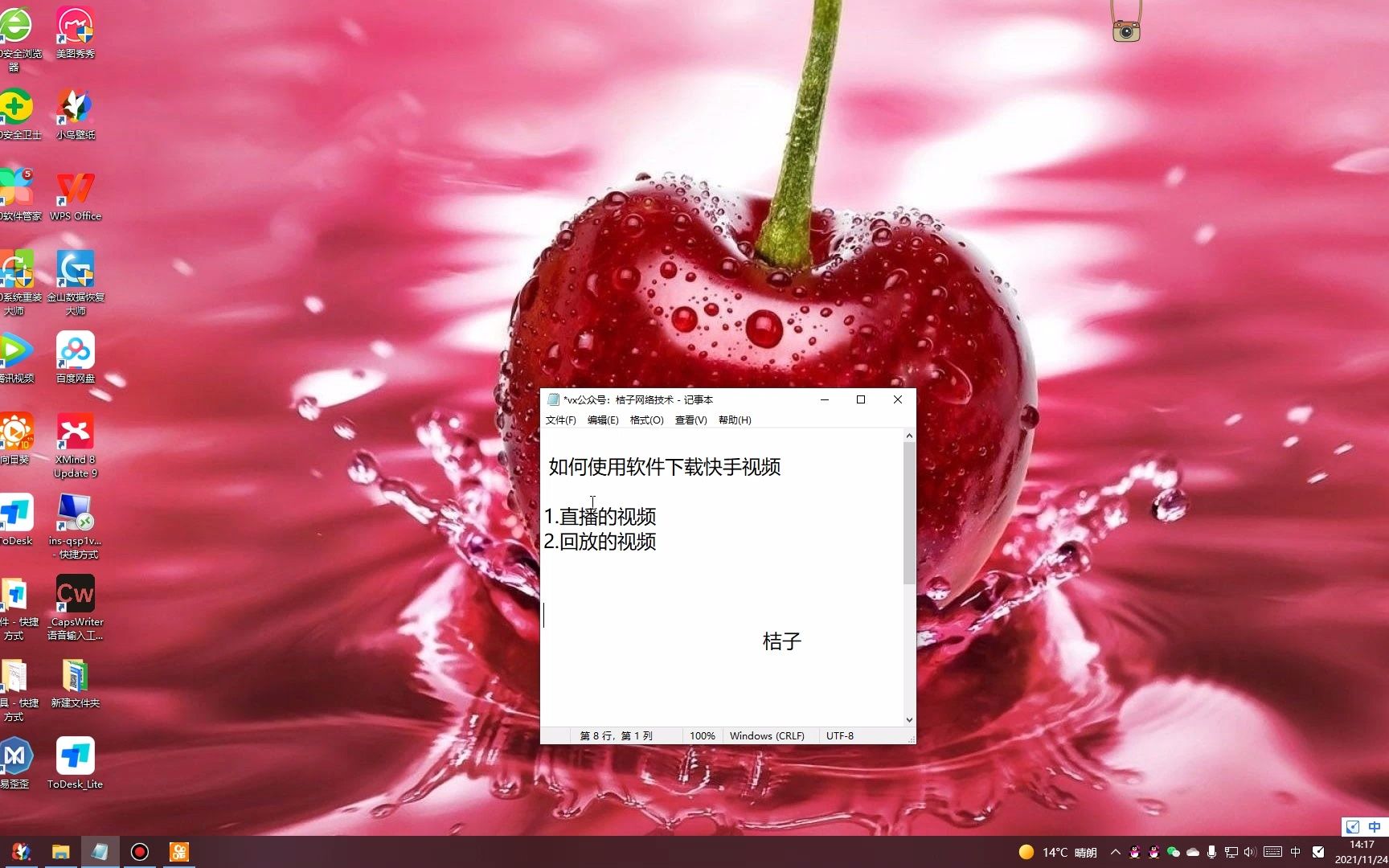Open the ToDesk_Lite desktop shortcut

point(75,760)
